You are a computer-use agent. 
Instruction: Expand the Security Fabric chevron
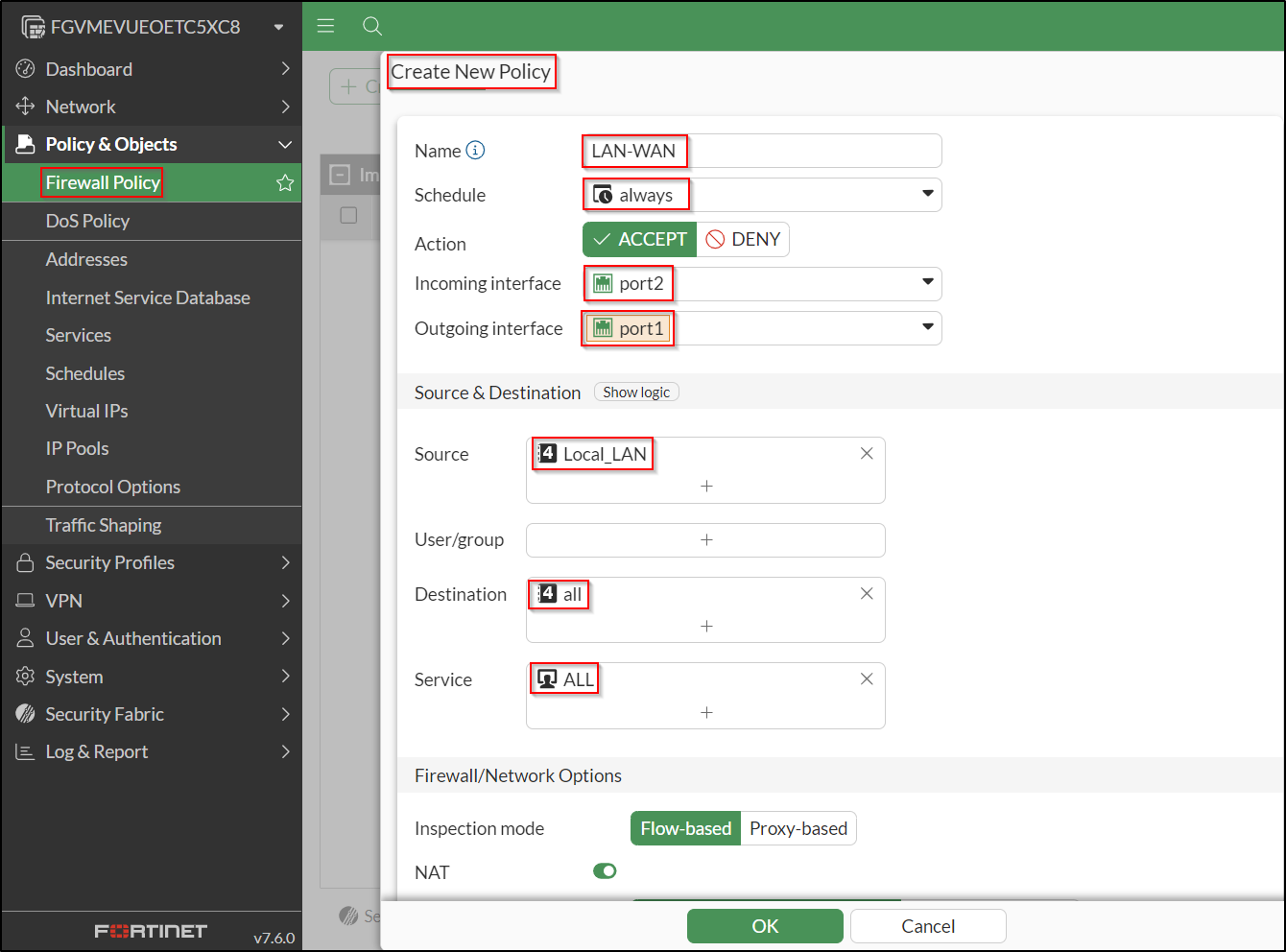coord(286,714)
